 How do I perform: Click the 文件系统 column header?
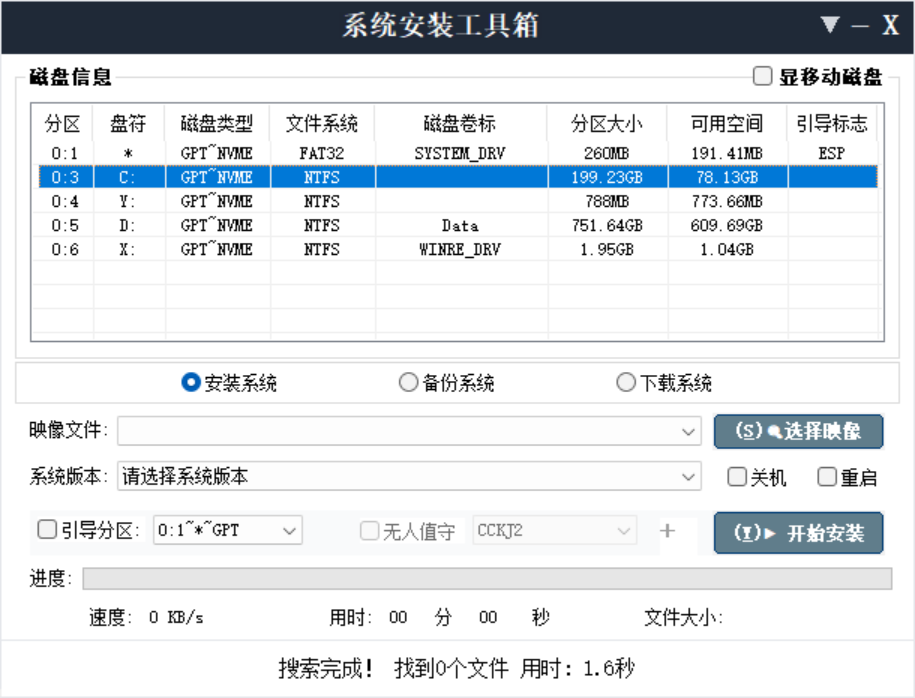click(x=322, y=124)
